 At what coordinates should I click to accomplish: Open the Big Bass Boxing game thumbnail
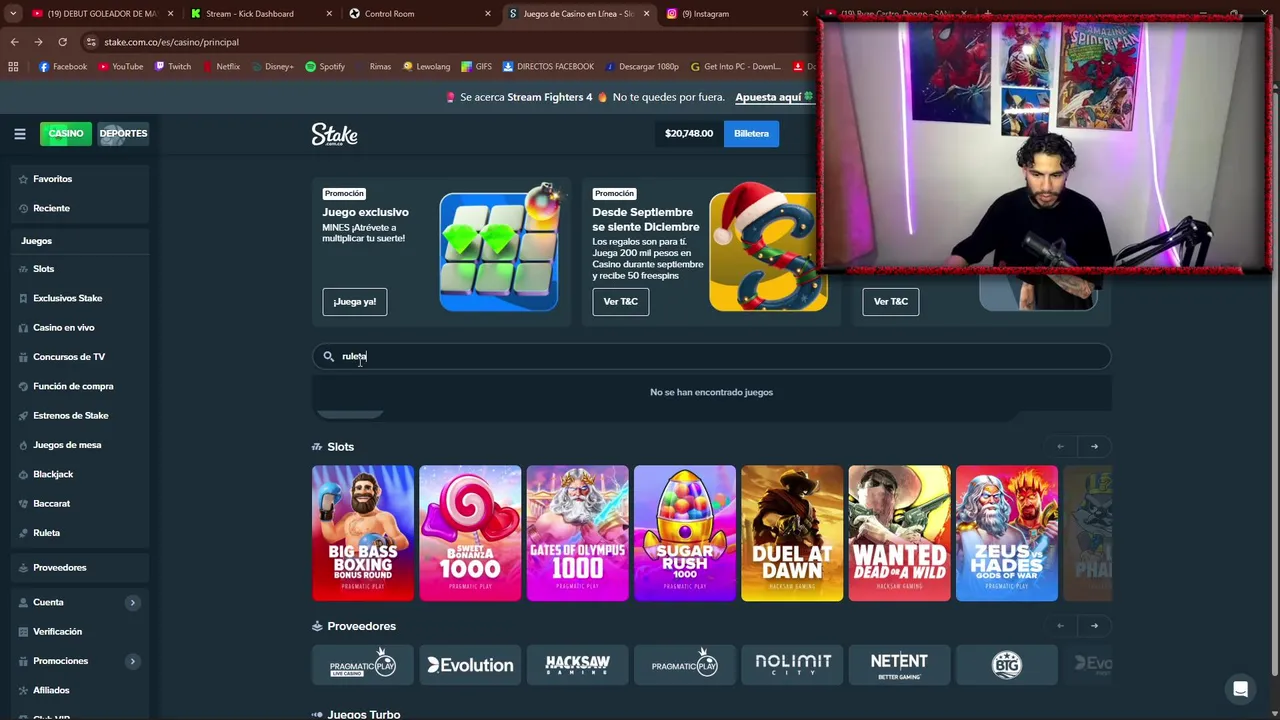click(x=362, y=533)
